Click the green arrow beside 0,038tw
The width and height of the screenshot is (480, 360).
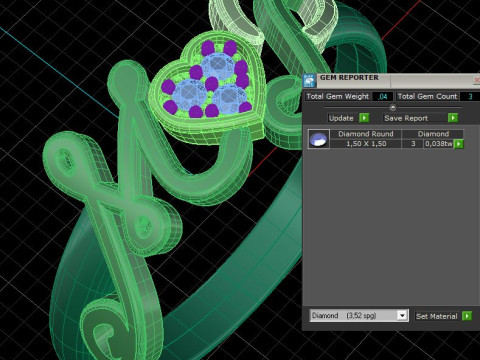pos(459,144)
